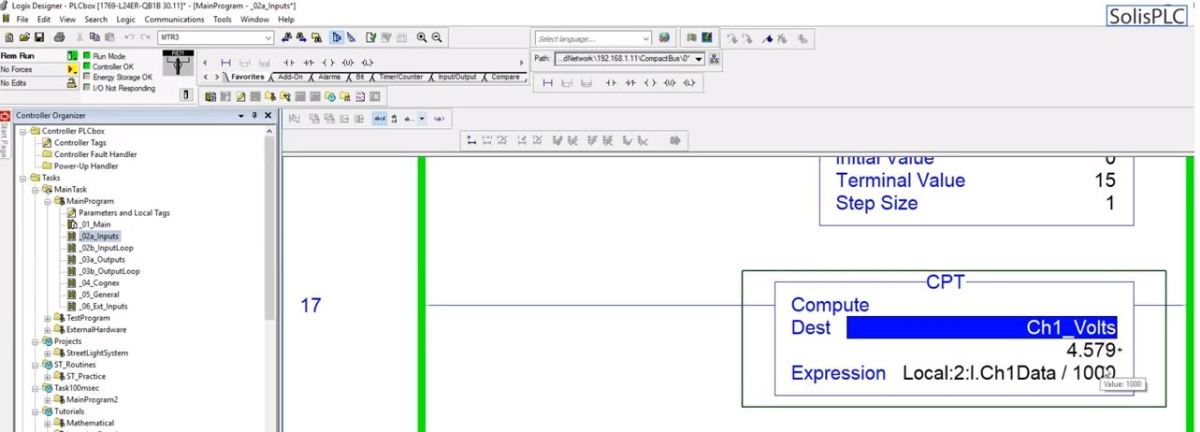Click the No Edits status button
The image size is (1200, 432).
click(34, 84)
